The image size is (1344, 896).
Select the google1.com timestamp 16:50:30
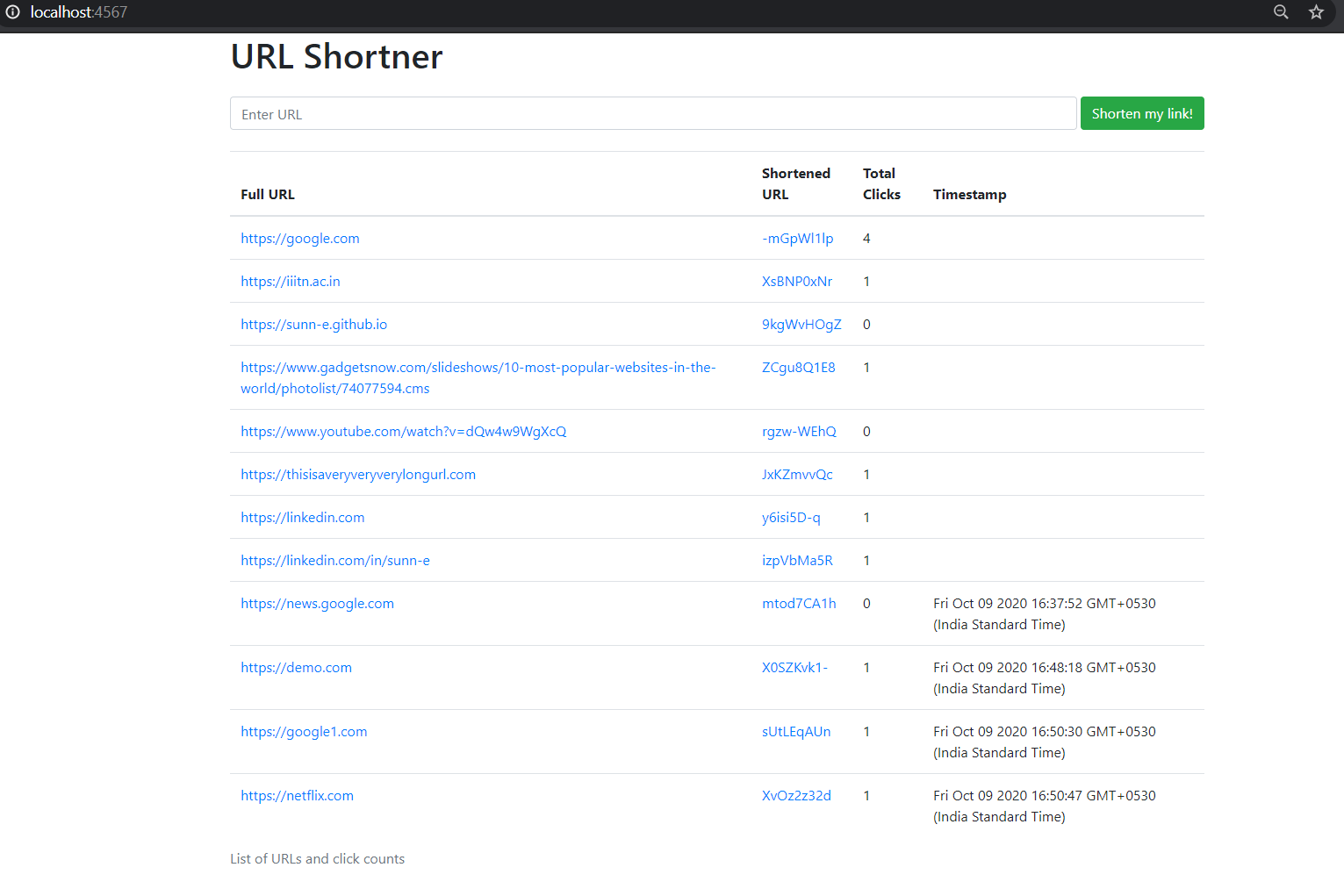coord(1045,742)
